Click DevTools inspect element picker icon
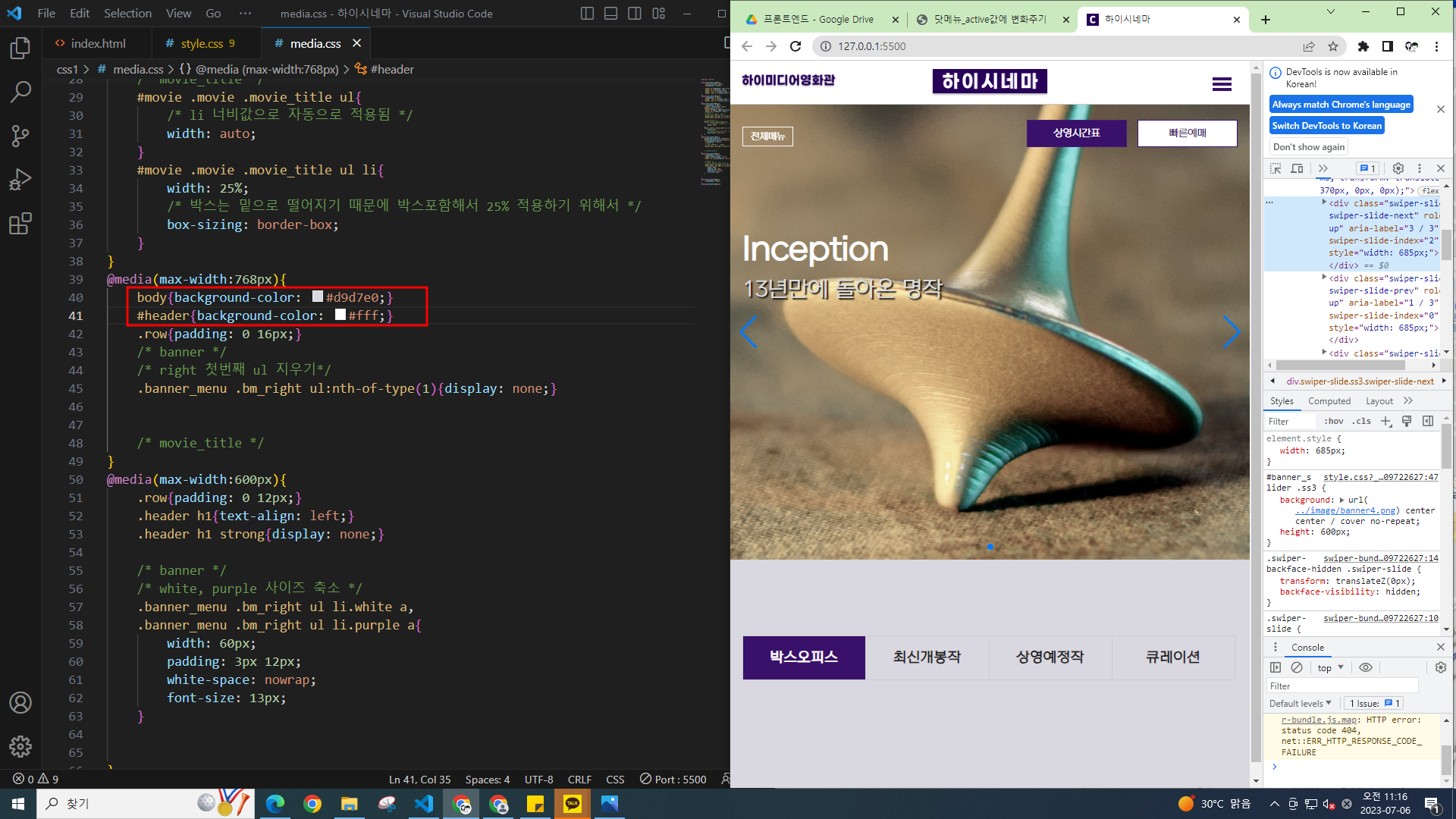 click(x=1276, y=168)
